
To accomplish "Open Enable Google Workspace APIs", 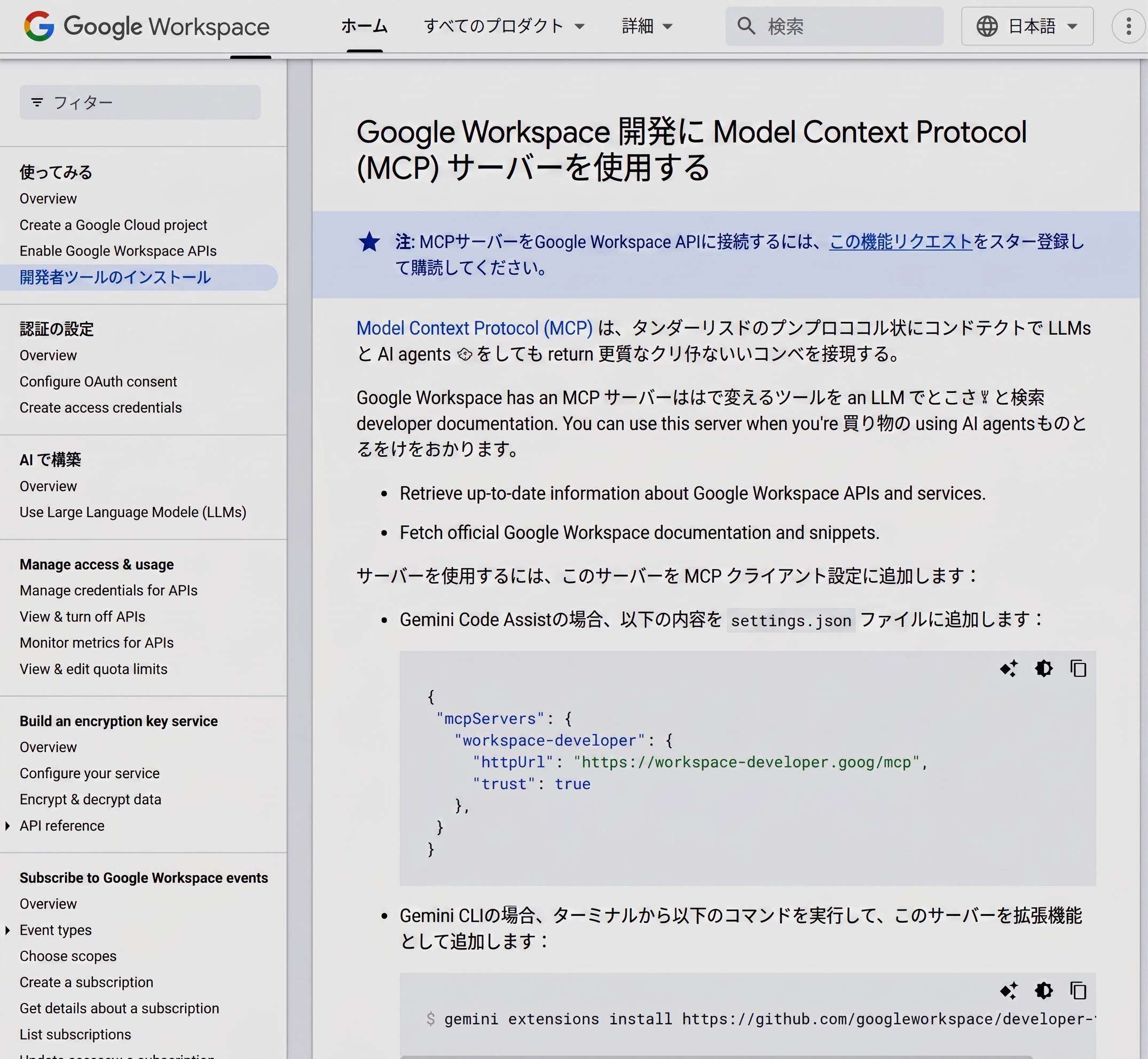I will (x=118, y=251).
